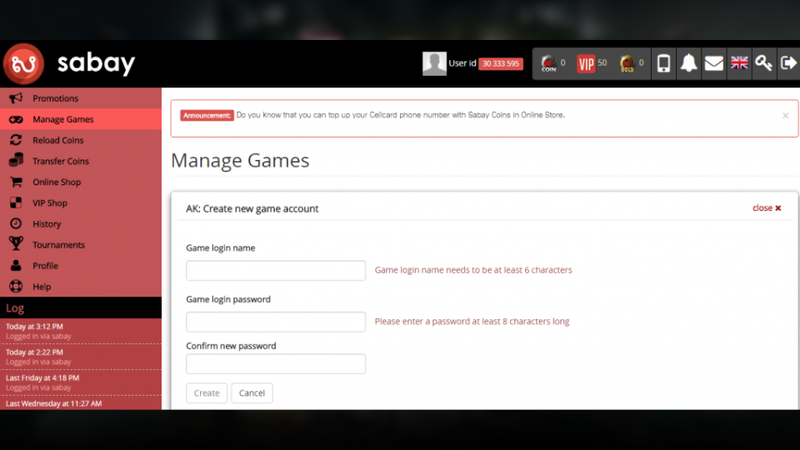
Task: Click the red Announcement label
Action: [207, 115]
